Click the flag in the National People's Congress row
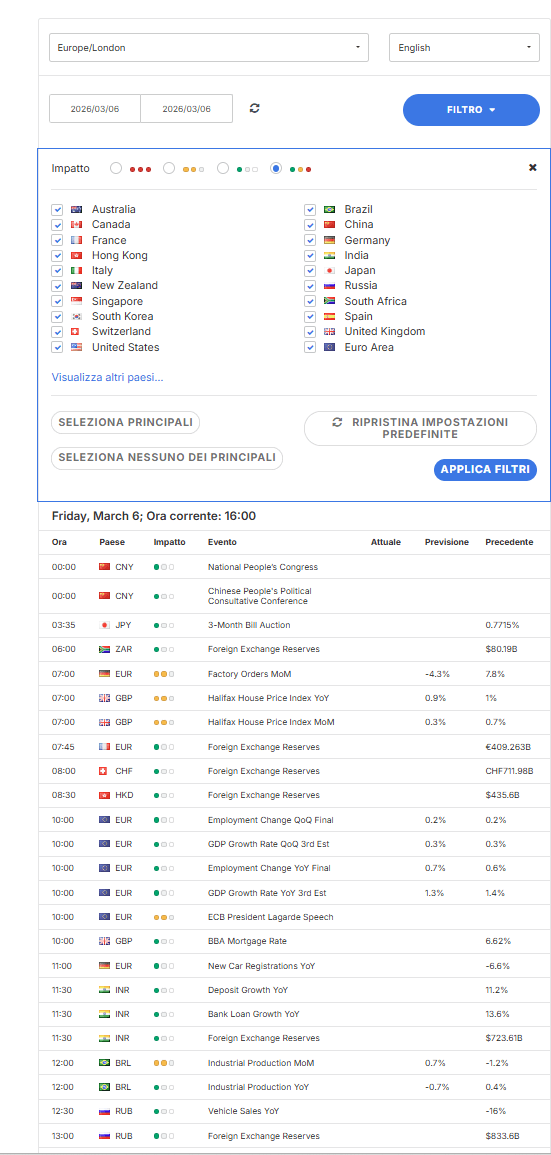This screenshot has width=551, height=1155. click(x=104, y=567)
